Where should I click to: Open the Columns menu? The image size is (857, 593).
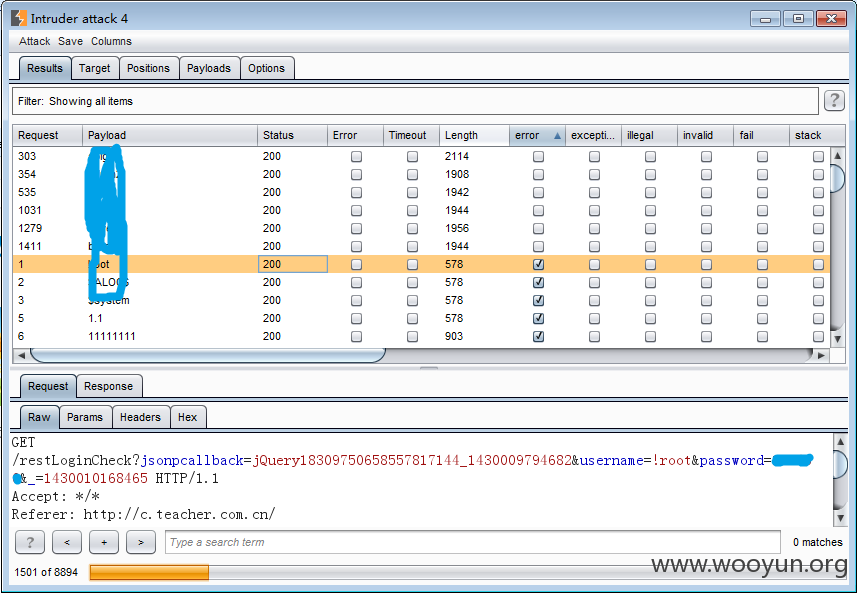pos(111,41)
